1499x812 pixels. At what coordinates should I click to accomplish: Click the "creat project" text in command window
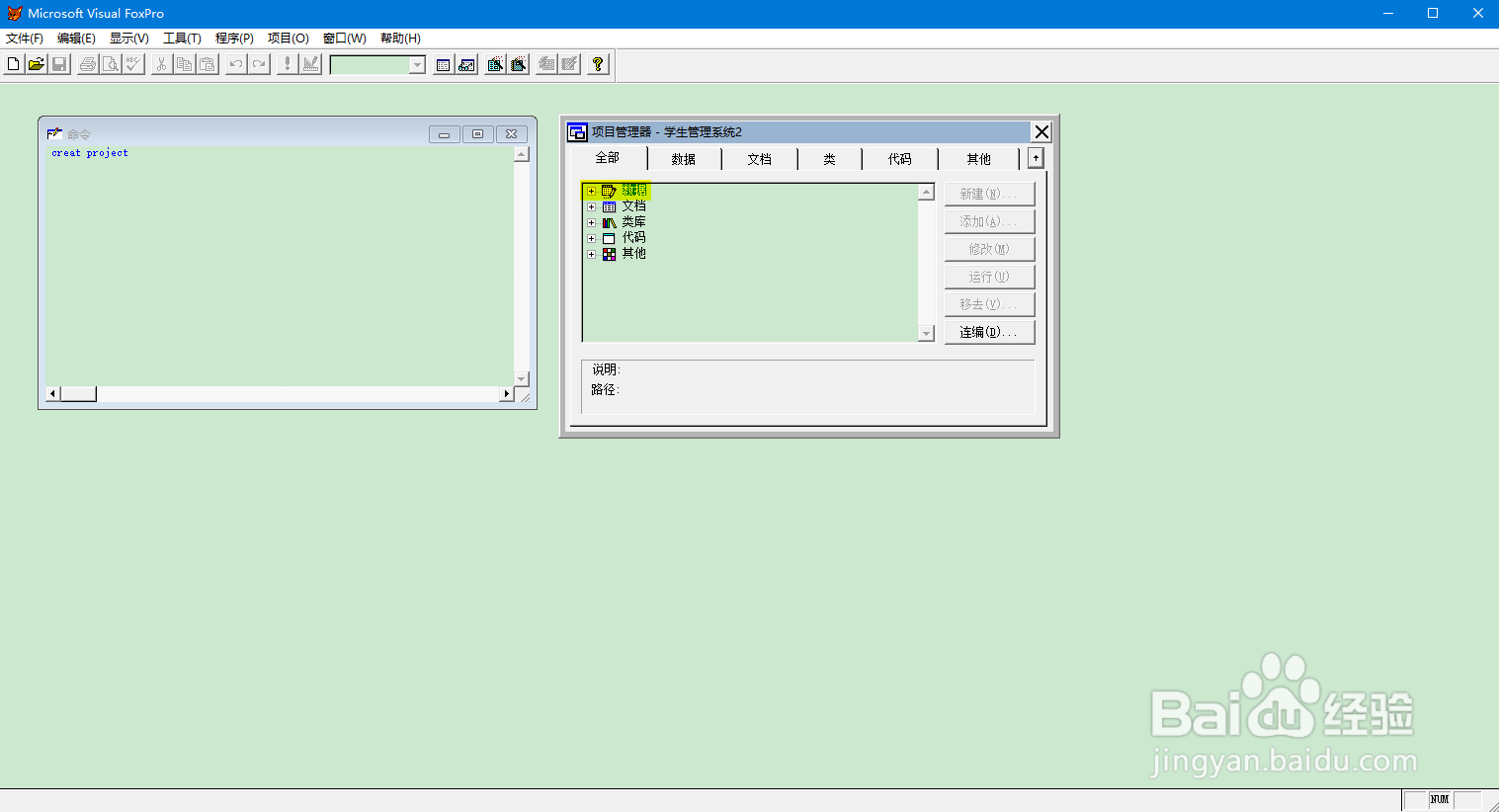click(x=90, y=153)
